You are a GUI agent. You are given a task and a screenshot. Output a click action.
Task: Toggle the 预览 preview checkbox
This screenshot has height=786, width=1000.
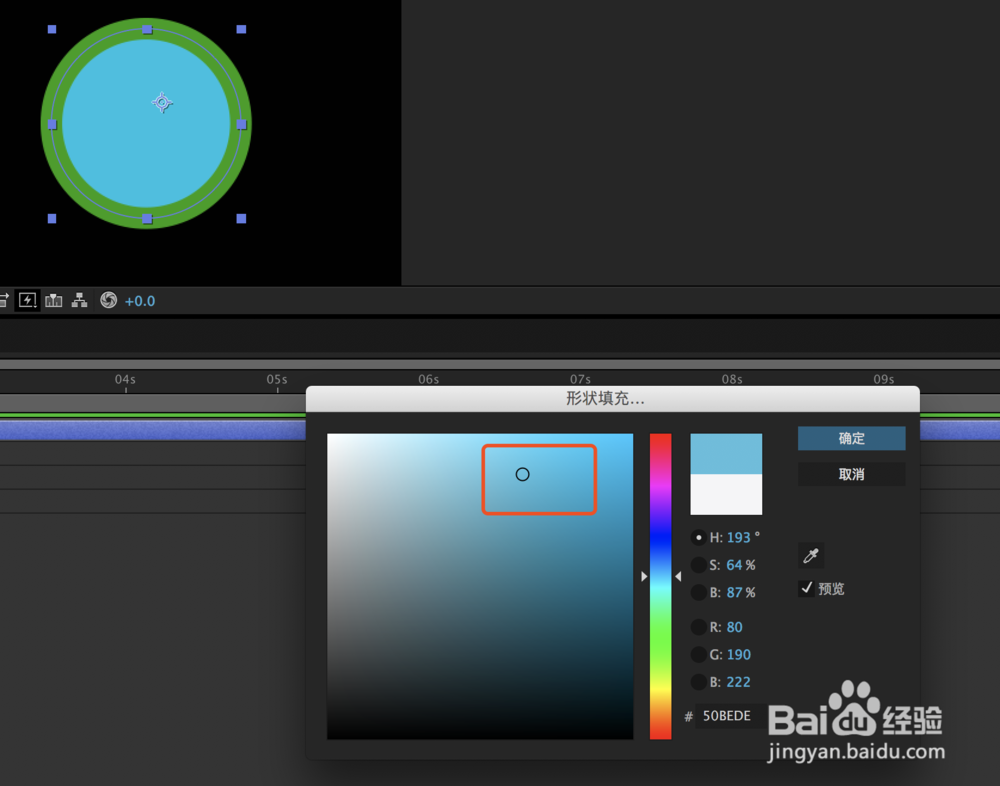click(x=806, y=588)
